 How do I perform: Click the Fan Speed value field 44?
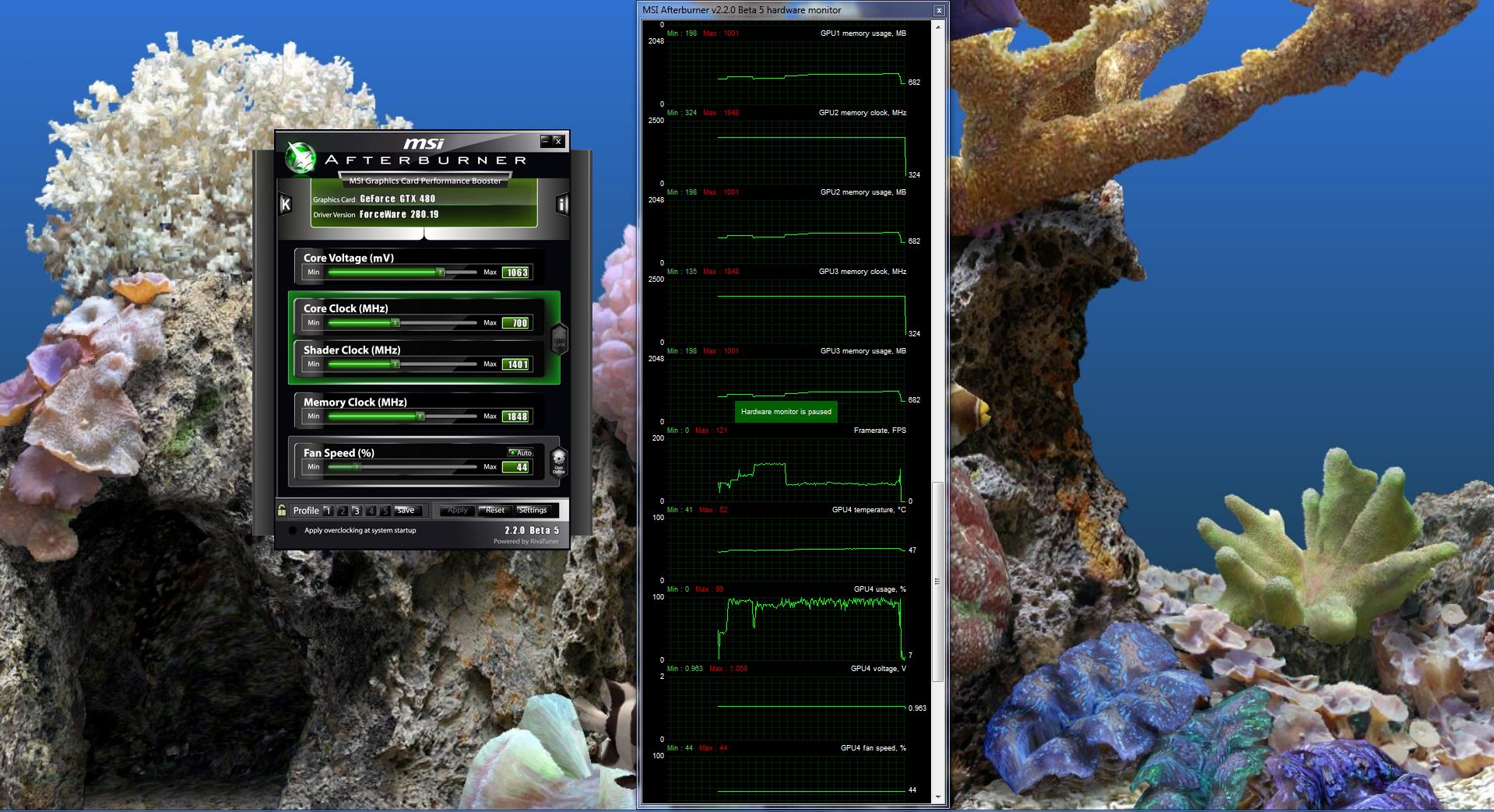517,467
